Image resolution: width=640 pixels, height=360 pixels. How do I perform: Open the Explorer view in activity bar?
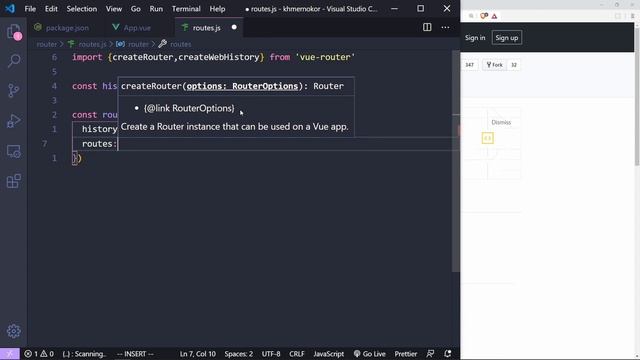tap(14, 32)
